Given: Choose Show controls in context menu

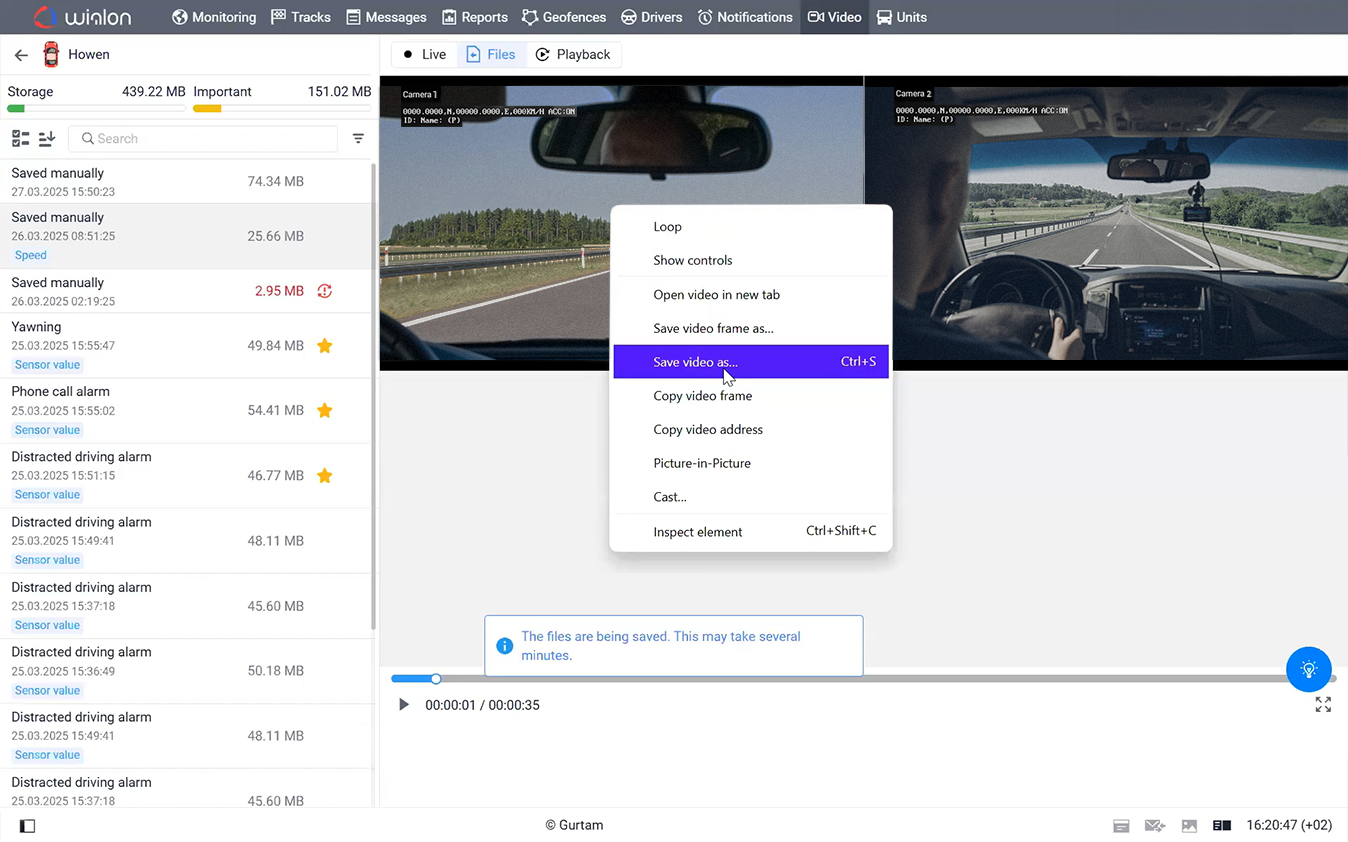Looking at the screenshot, I should (x=751, y=260).
